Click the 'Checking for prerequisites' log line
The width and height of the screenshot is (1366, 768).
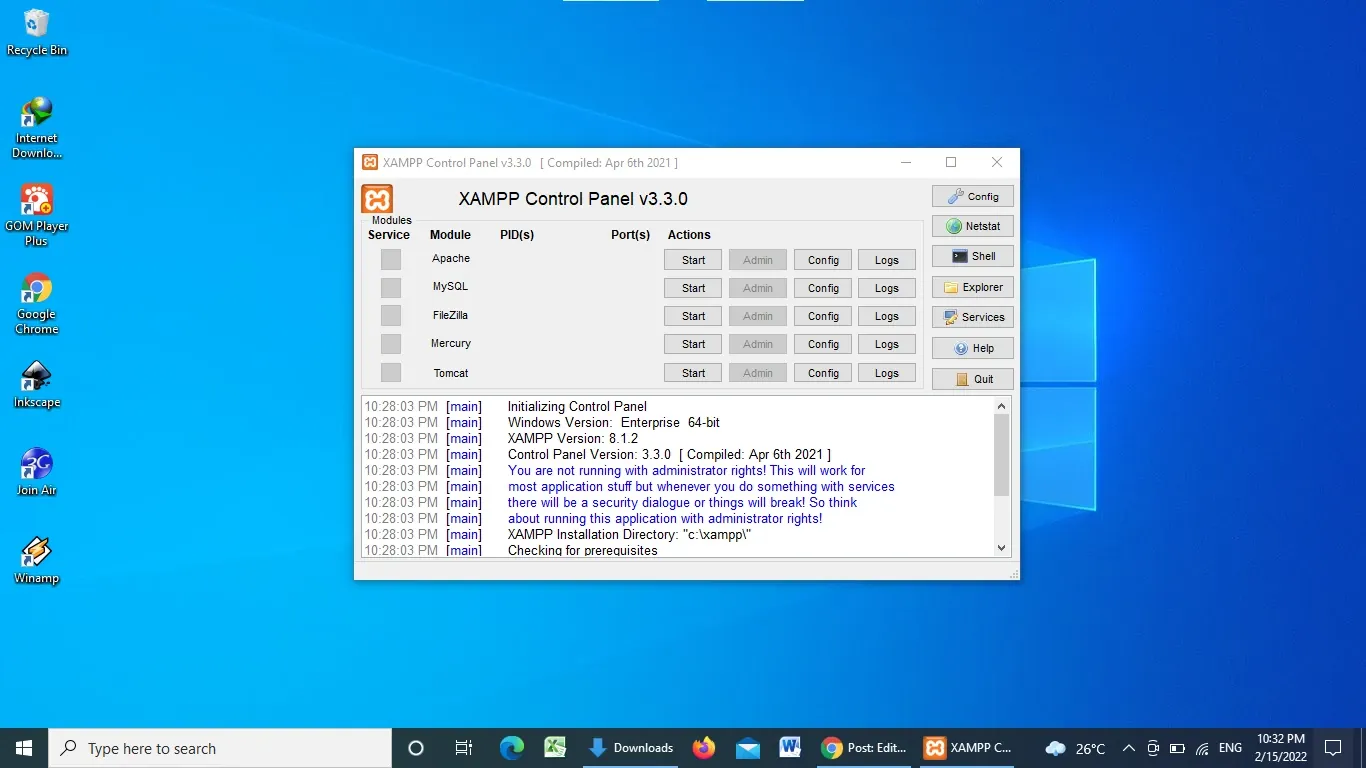pyautogui.click(x=582, y=550)
